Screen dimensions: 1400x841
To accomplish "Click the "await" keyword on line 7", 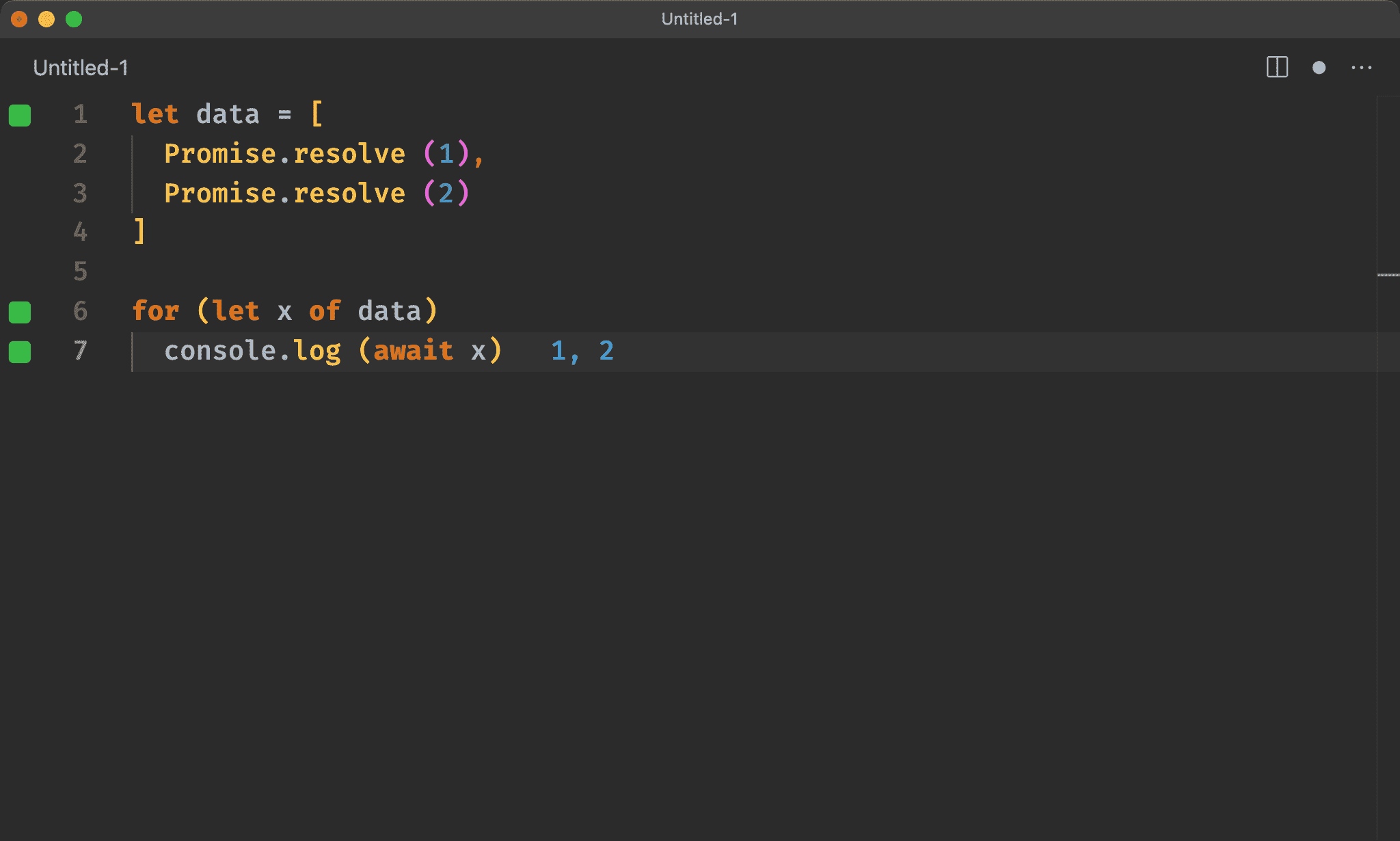I will coord(413,351).
